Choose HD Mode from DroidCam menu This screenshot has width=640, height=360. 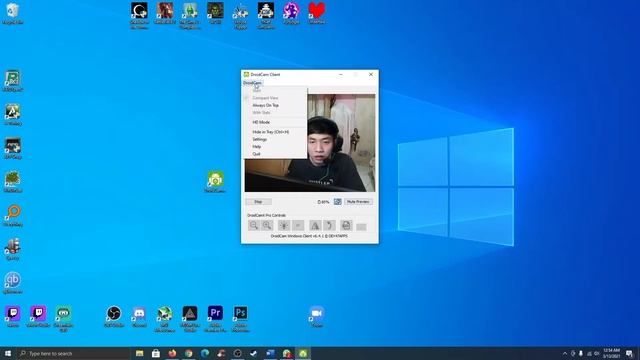point(261,122)
